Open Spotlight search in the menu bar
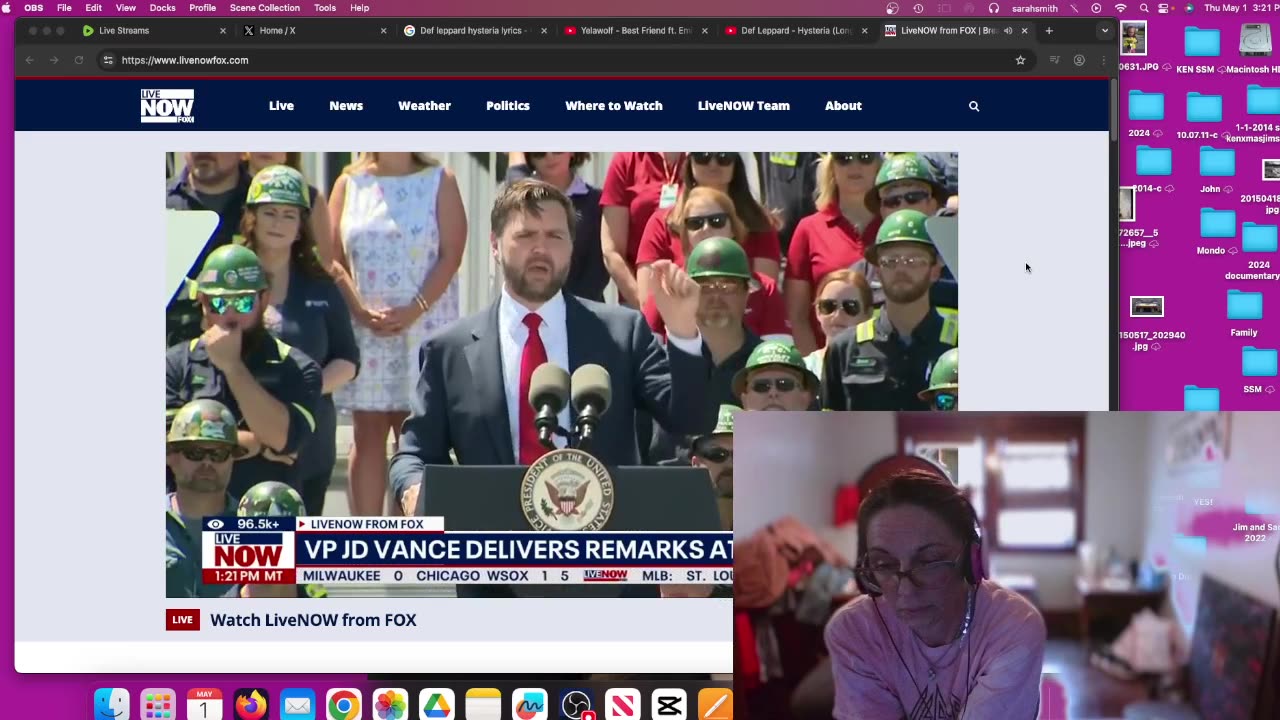 coord(1144,8)
